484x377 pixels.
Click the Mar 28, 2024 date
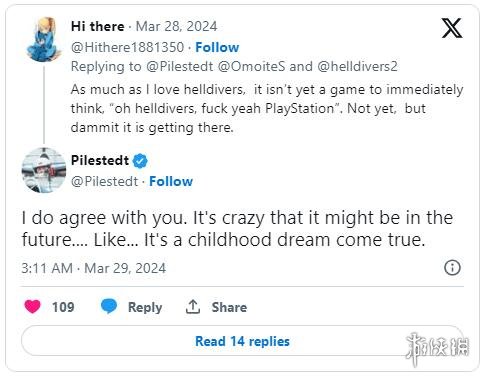tap(176, 26)
